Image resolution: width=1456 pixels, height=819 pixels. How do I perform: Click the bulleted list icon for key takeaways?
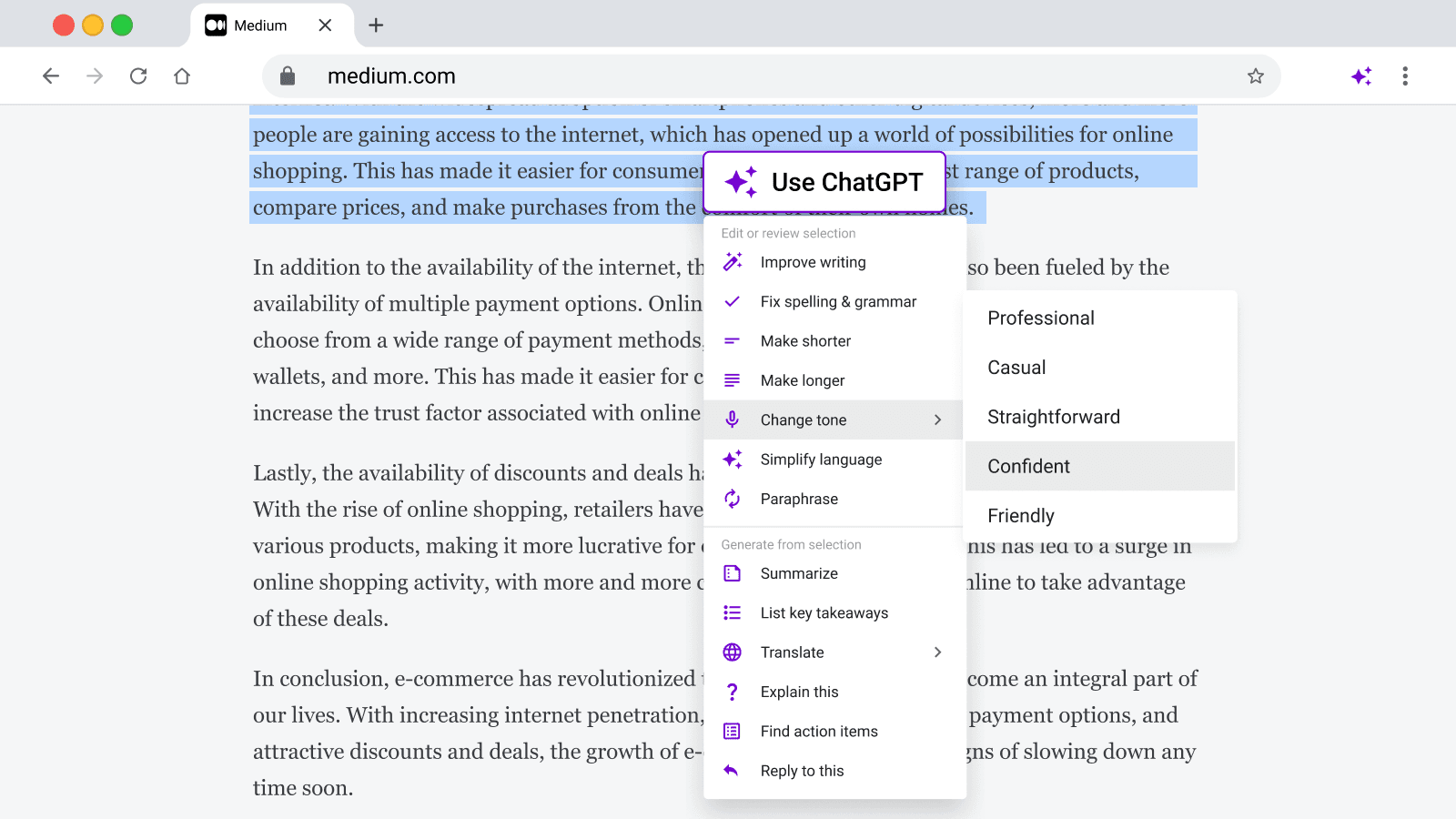[x=733, y=613]
